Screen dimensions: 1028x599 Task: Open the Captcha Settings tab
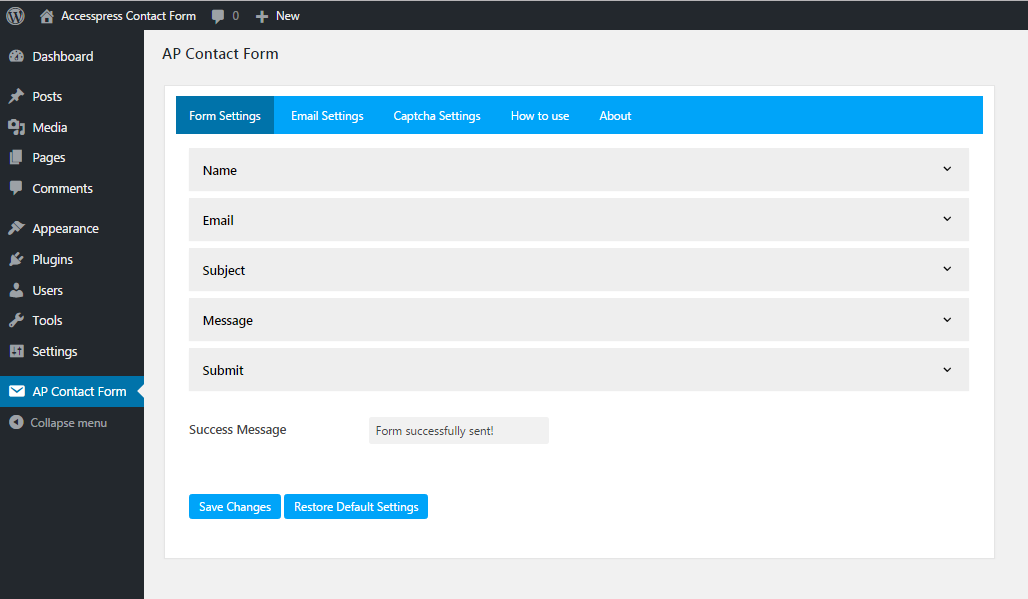pos(437,115)
